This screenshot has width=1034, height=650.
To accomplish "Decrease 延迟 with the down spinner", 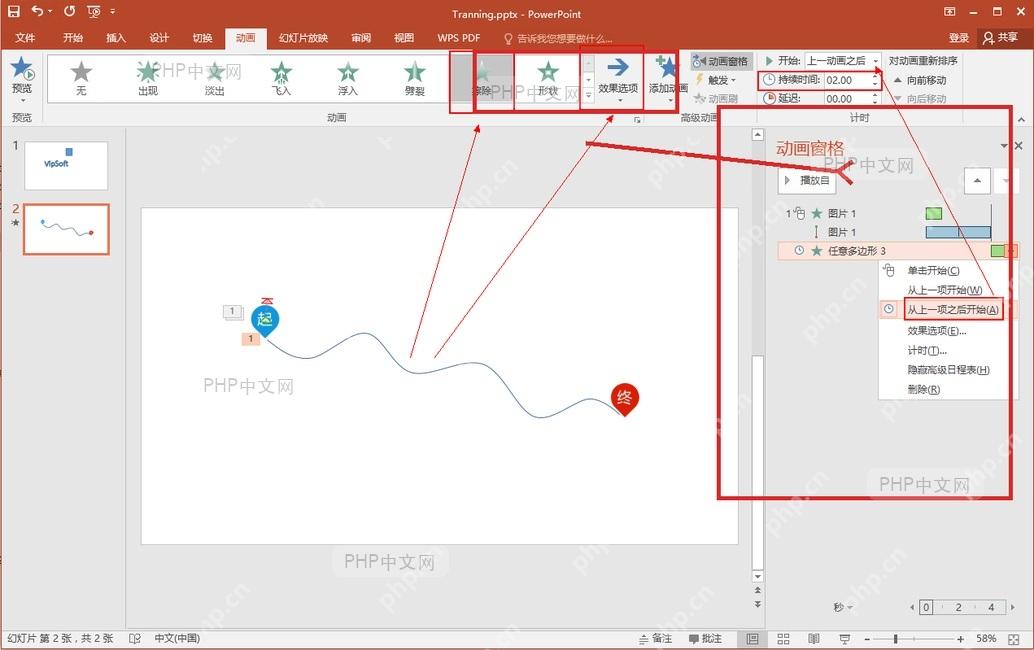I will pyautogui.click(x=875, y=102).
